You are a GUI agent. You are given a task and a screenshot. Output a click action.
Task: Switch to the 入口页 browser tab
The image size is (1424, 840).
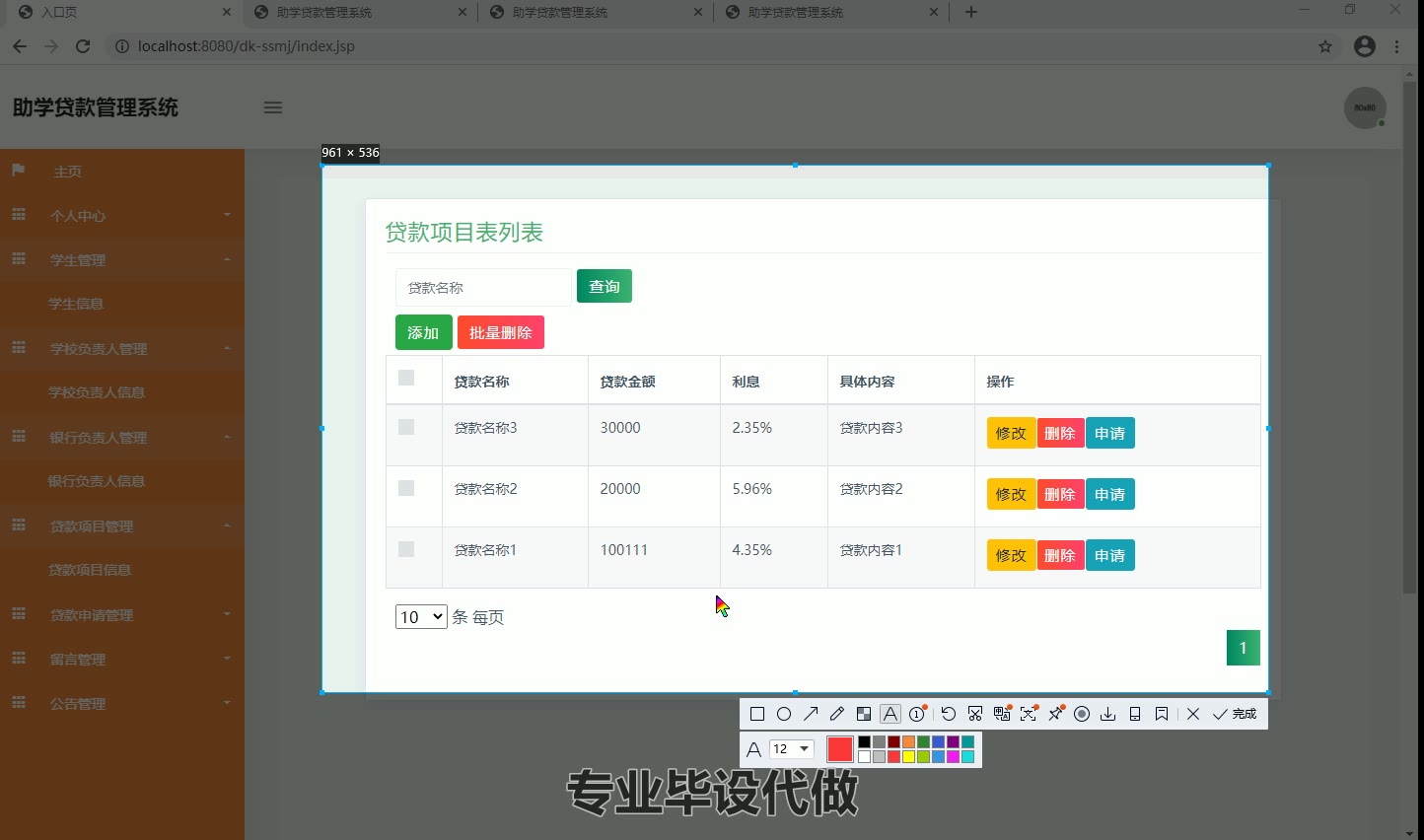118,13
